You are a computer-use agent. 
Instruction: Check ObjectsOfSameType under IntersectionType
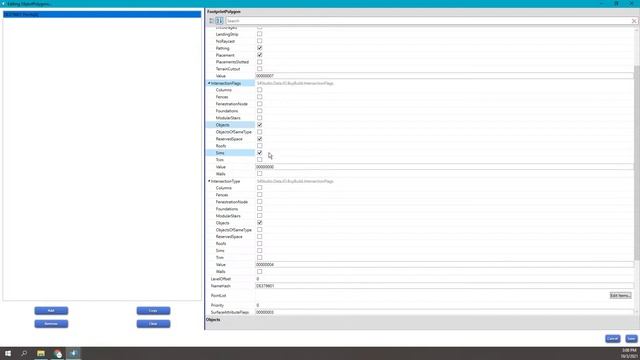[260, 230]
